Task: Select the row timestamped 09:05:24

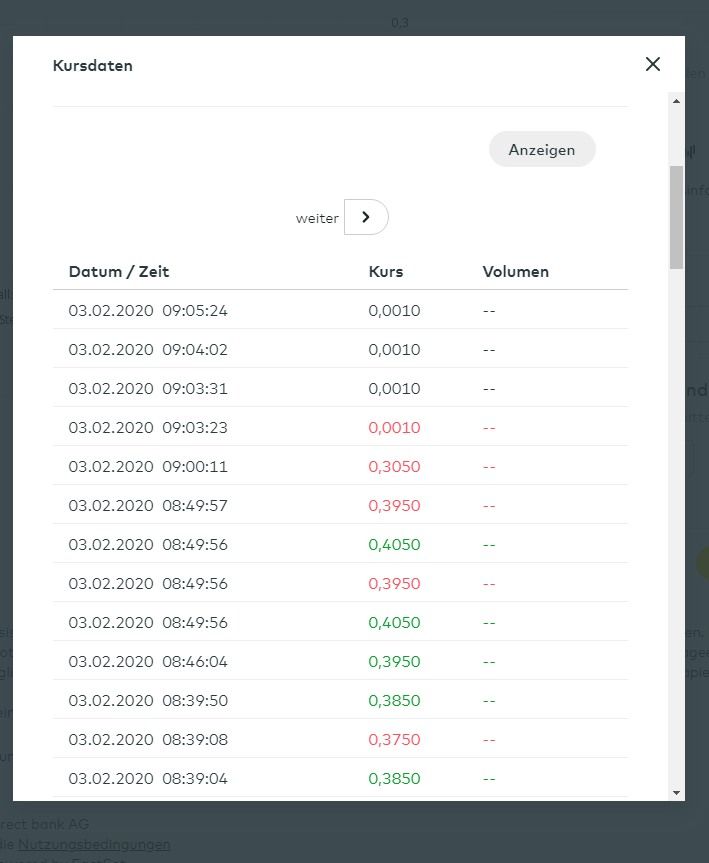Action: [x=148, y=311]
